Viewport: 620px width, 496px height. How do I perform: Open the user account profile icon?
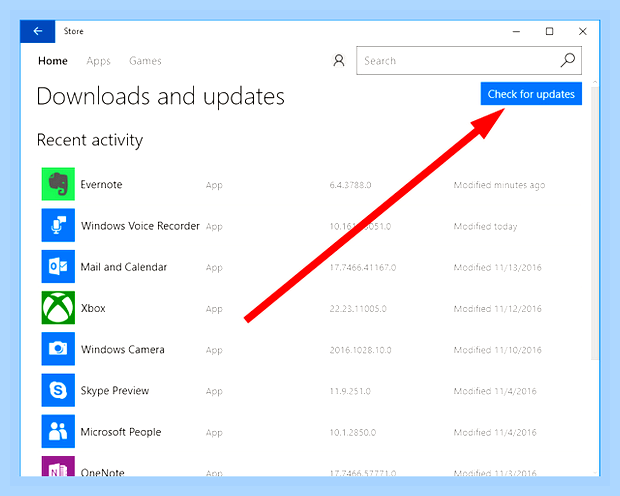click(x=339, y=61)
